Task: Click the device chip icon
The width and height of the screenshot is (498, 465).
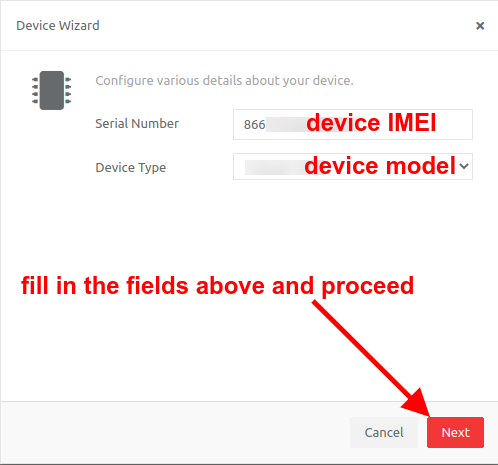Action: coord(52,90)
